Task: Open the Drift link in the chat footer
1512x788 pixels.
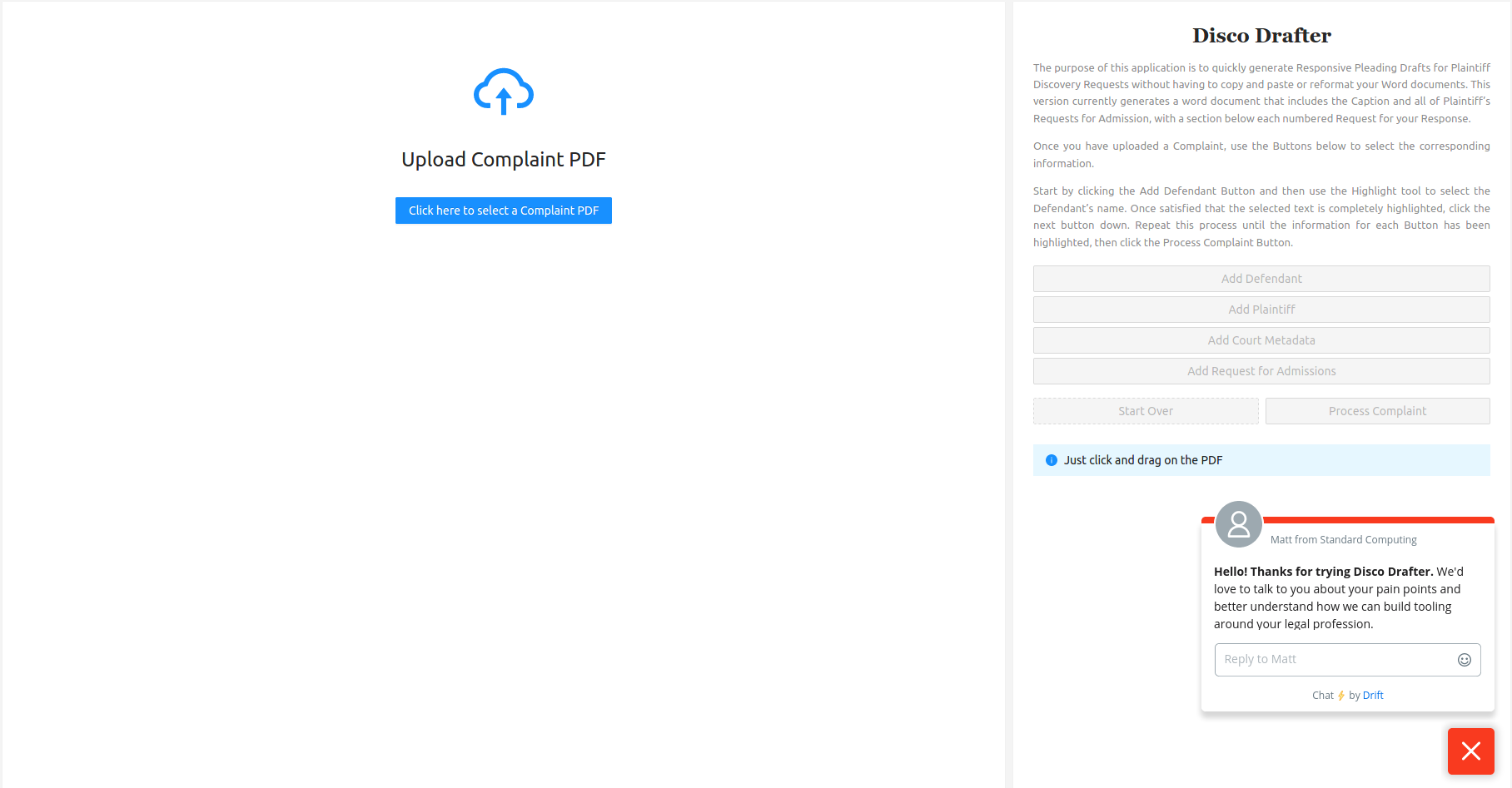Action: point(1372,696)
